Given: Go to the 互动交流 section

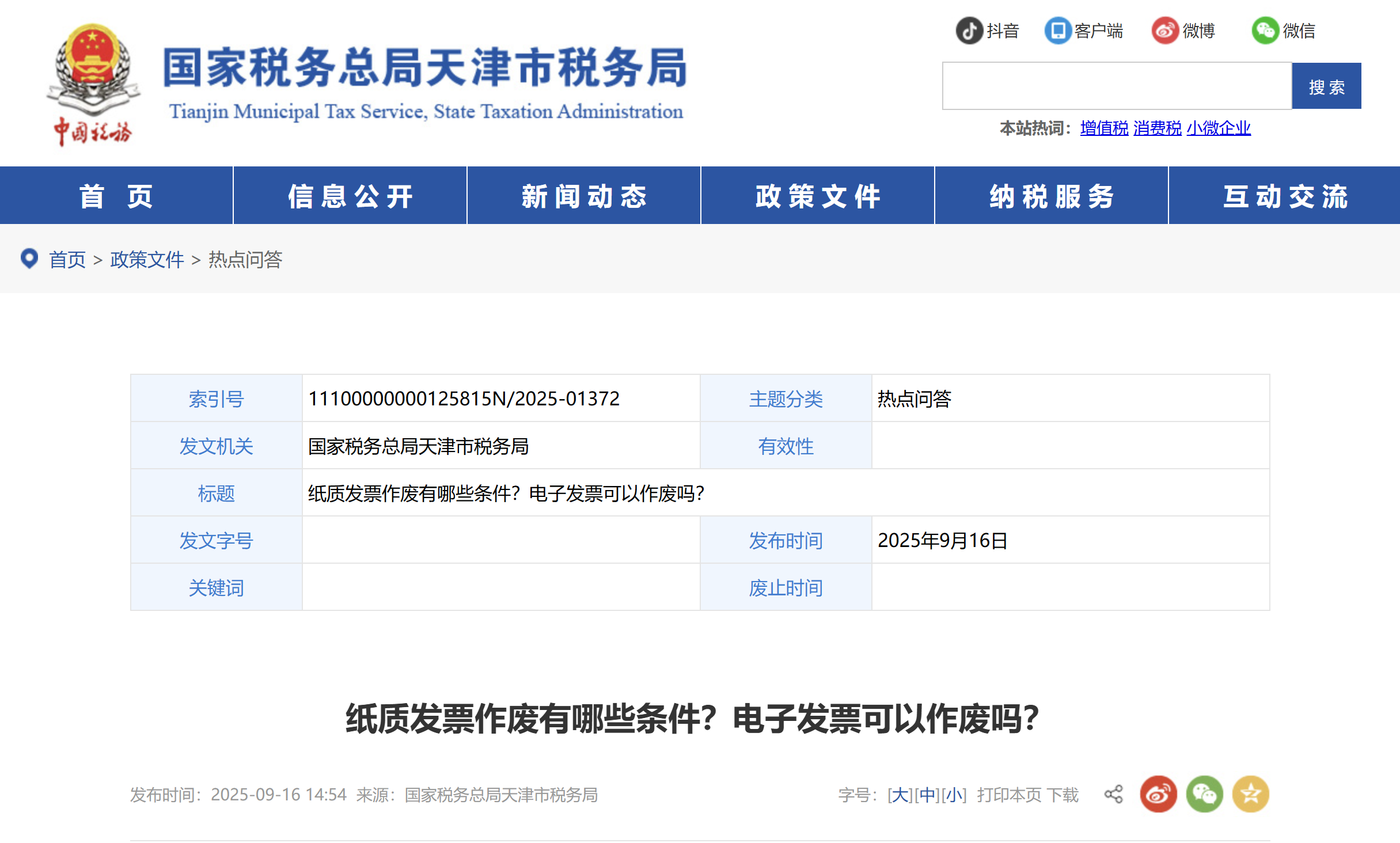Looking at the screenshot, I should 1284,195.
